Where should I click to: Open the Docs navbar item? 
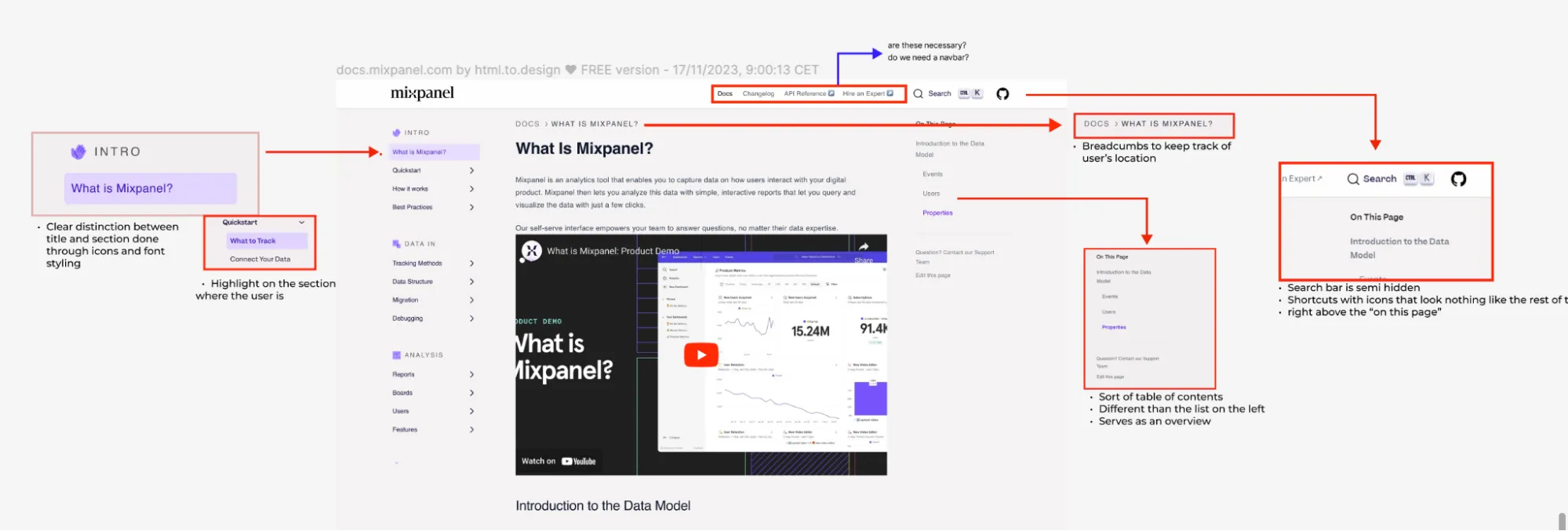point(725,93)
